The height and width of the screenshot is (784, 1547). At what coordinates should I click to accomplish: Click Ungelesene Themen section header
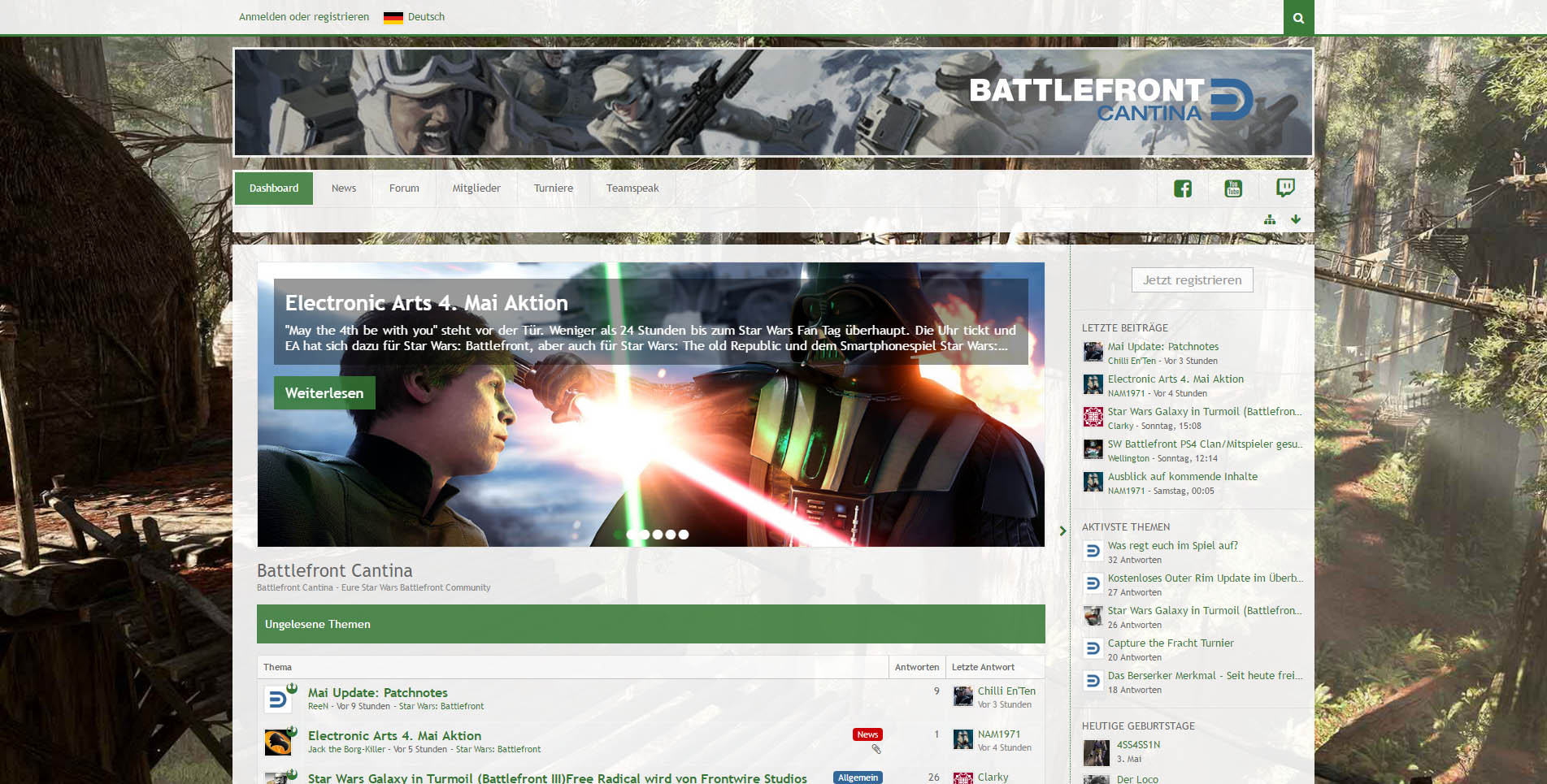(651, 624)
